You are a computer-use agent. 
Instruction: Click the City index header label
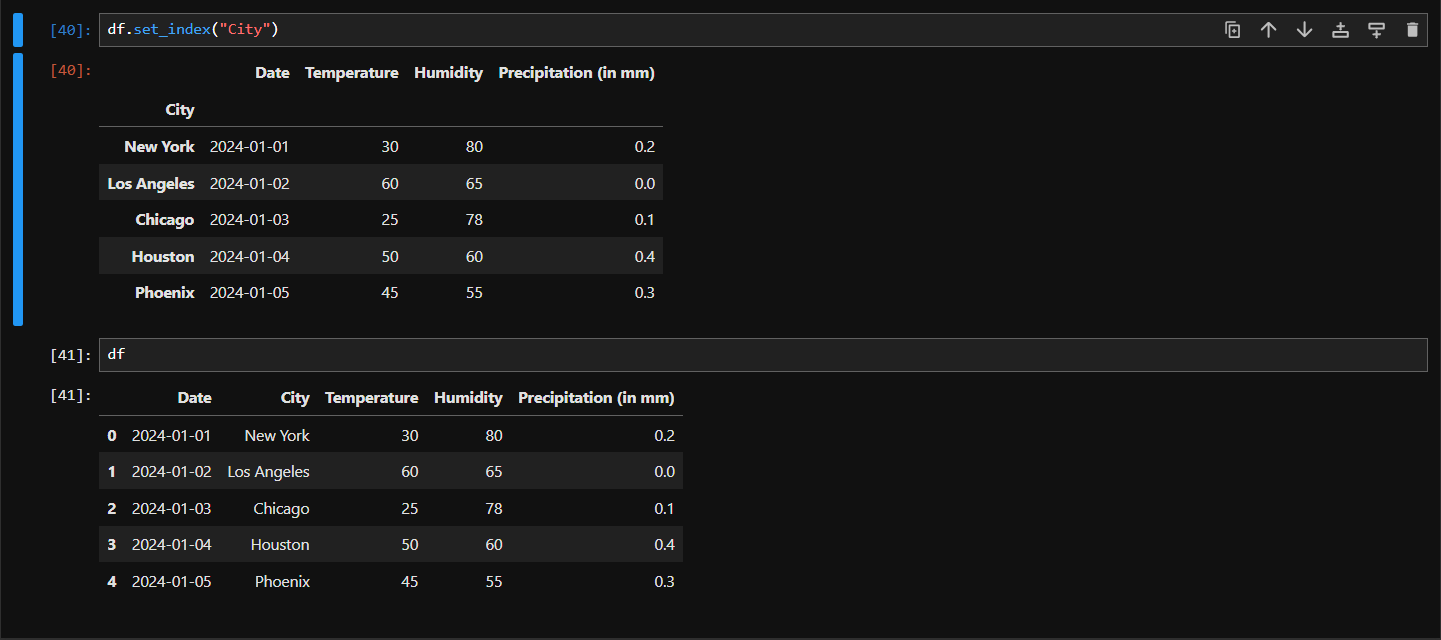click(x=180, y=110)
